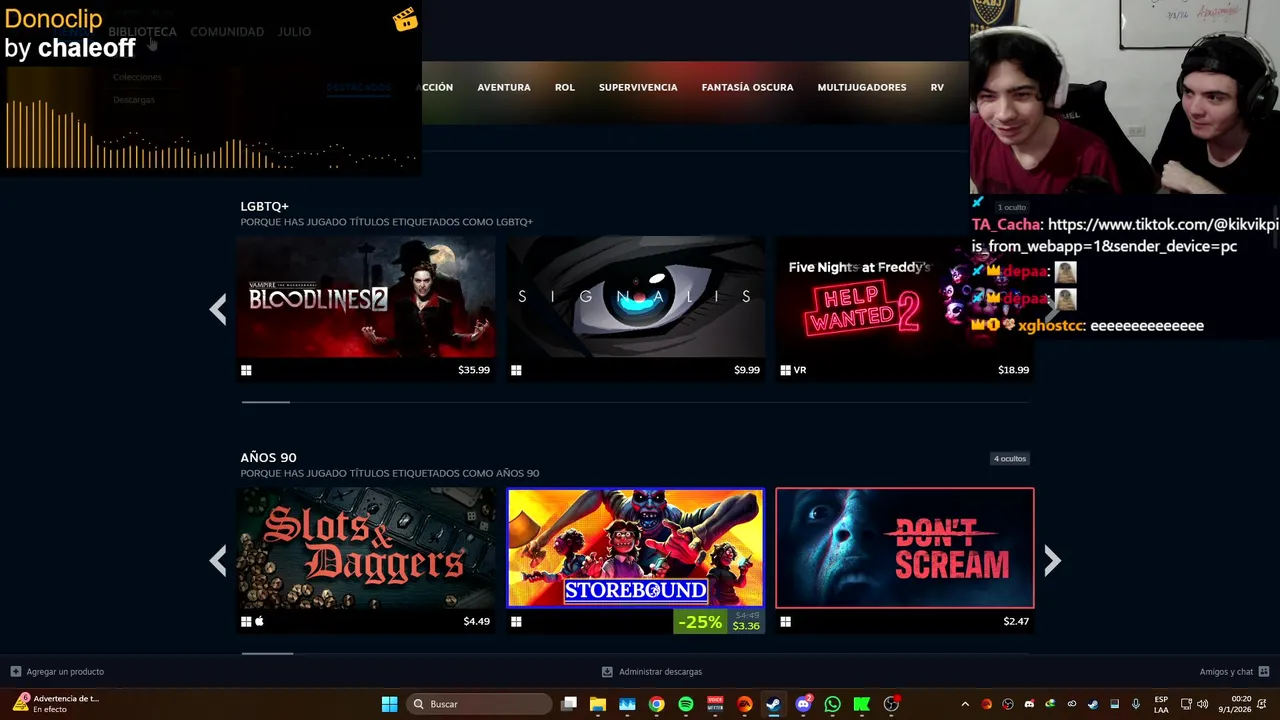Go to previous Años 90 carousel games

tap(218, 561)
